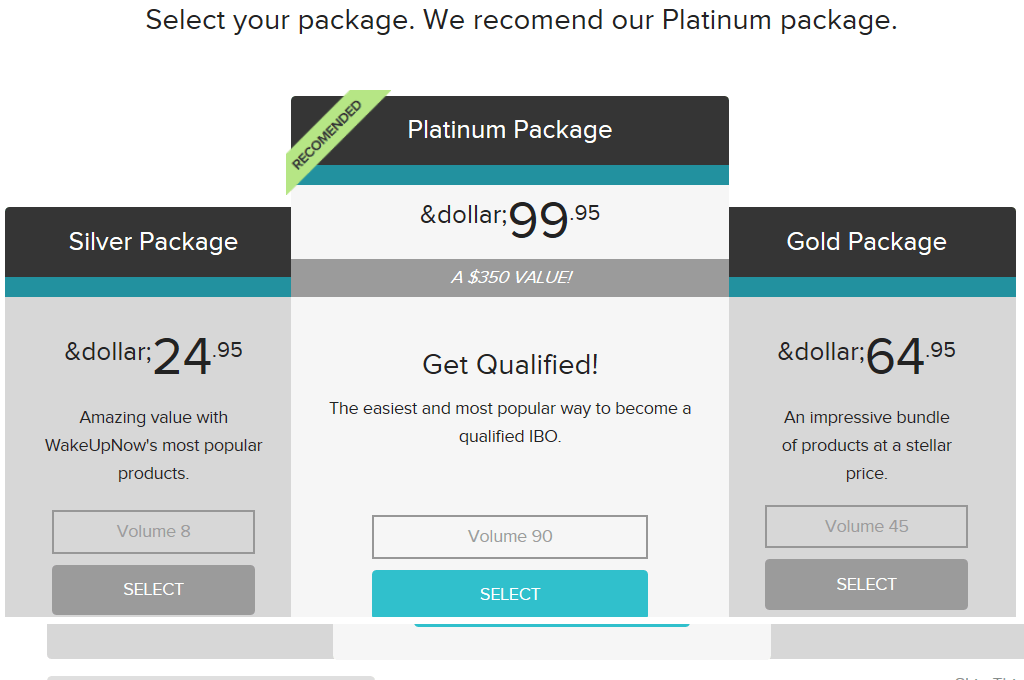Click the Volume 8 input field

(153, 532)
